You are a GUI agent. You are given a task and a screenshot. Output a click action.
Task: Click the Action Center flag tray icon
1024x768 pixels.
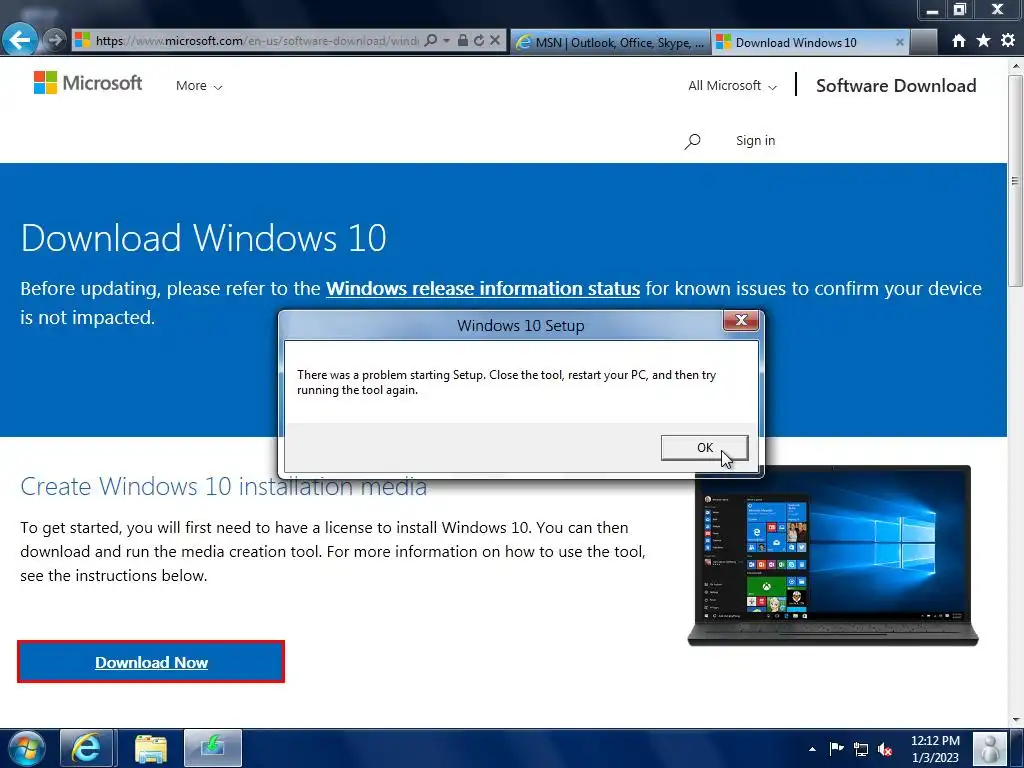pos(836,748)
